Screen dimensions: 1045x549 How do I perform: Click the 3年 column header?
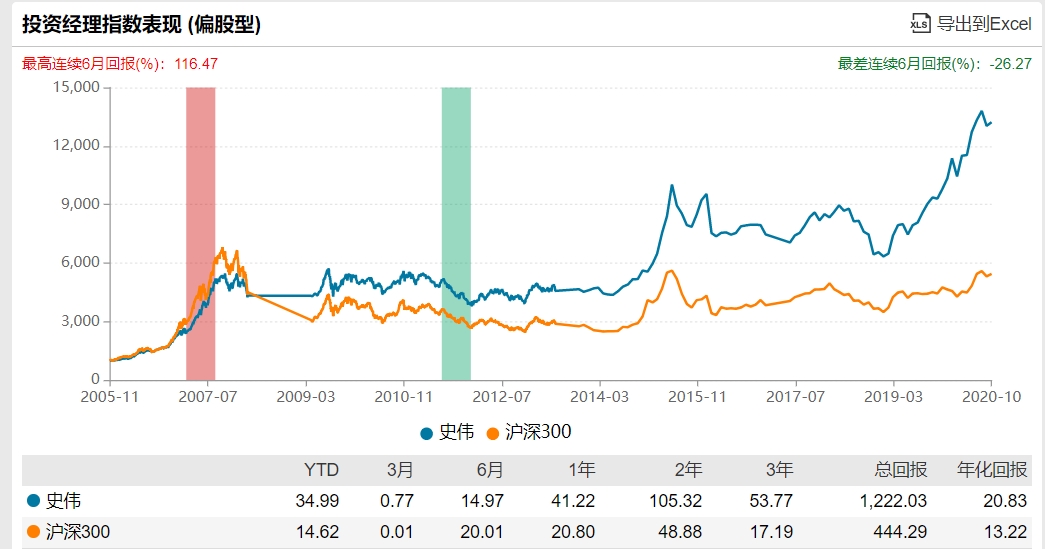click(779, 470)
